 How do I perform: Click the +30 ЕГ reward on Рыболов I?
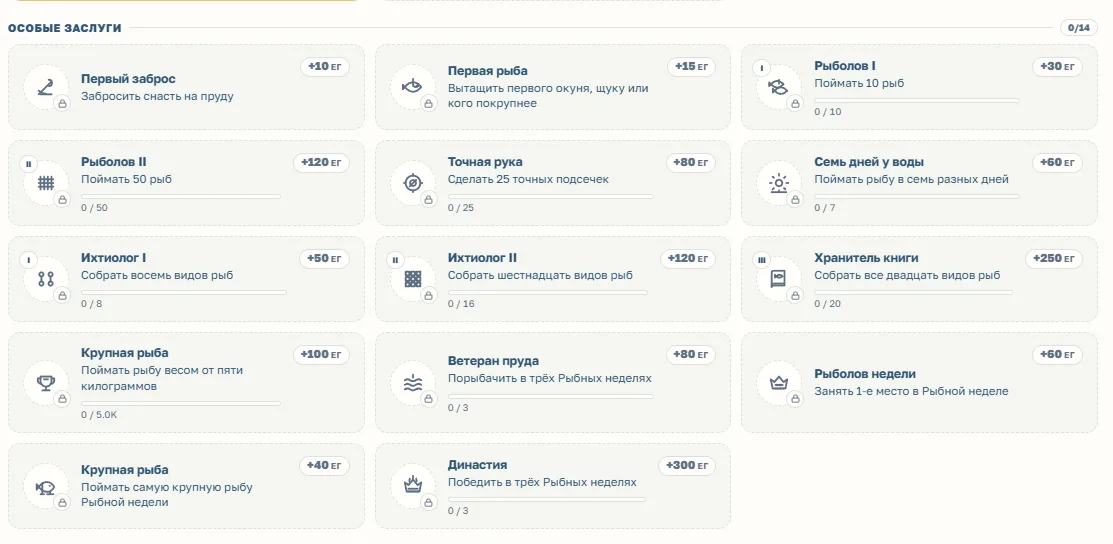(x=1057, y=67)
